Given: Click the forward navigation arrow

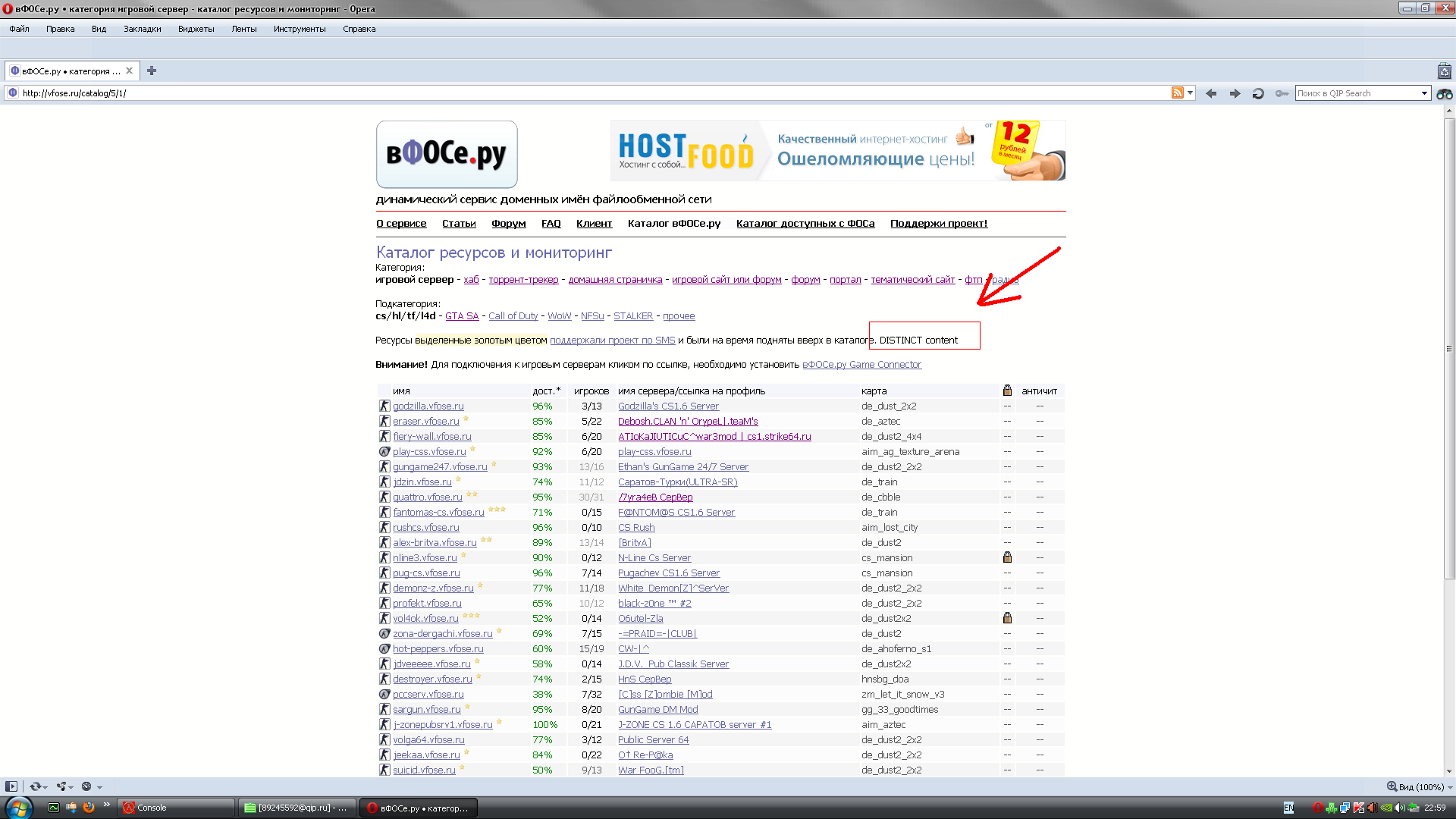Looking at the screenshot, I should [1235, 93].
